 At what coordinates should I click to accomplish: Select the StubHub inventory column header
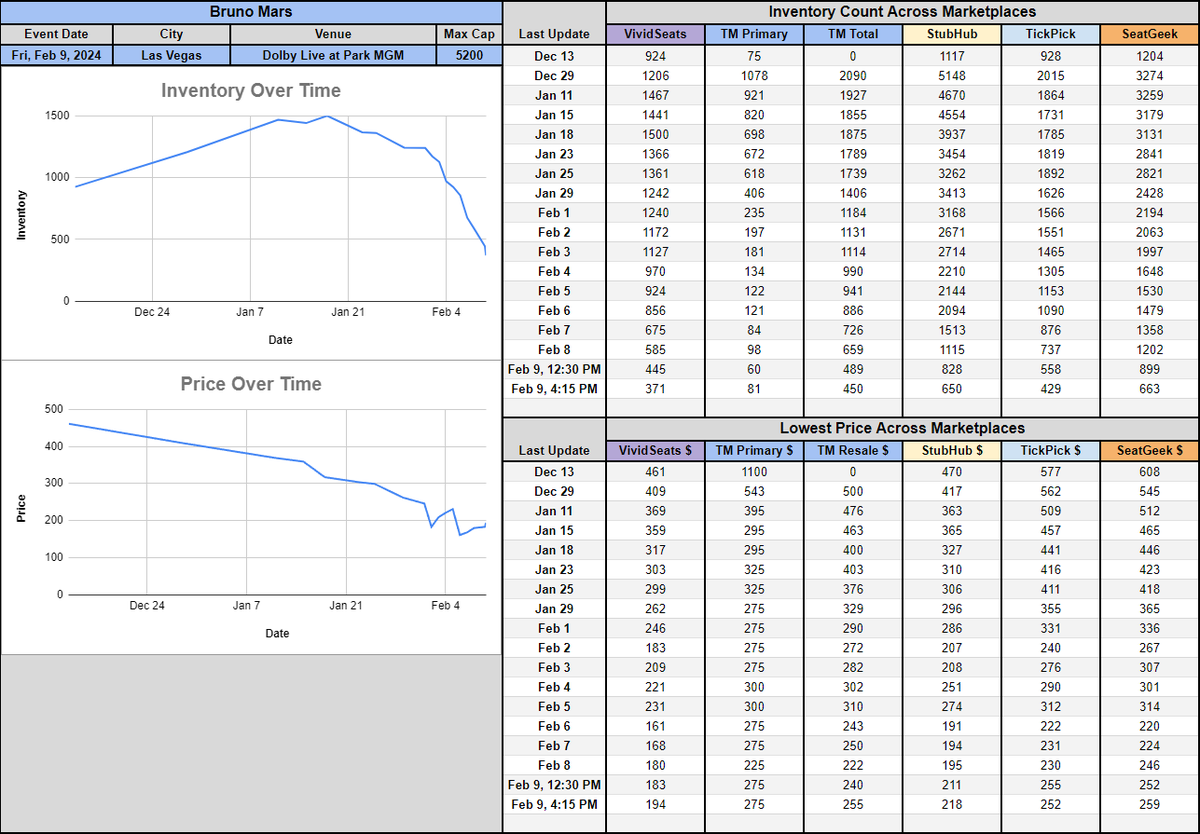tap(951, 34)
